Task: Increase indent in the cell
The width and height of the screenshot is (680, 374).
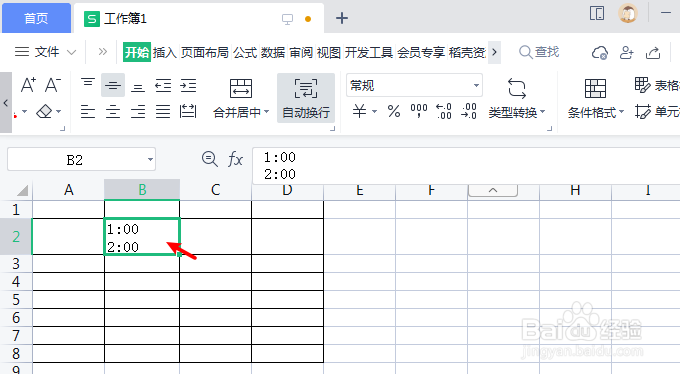Action: (188, 85)
